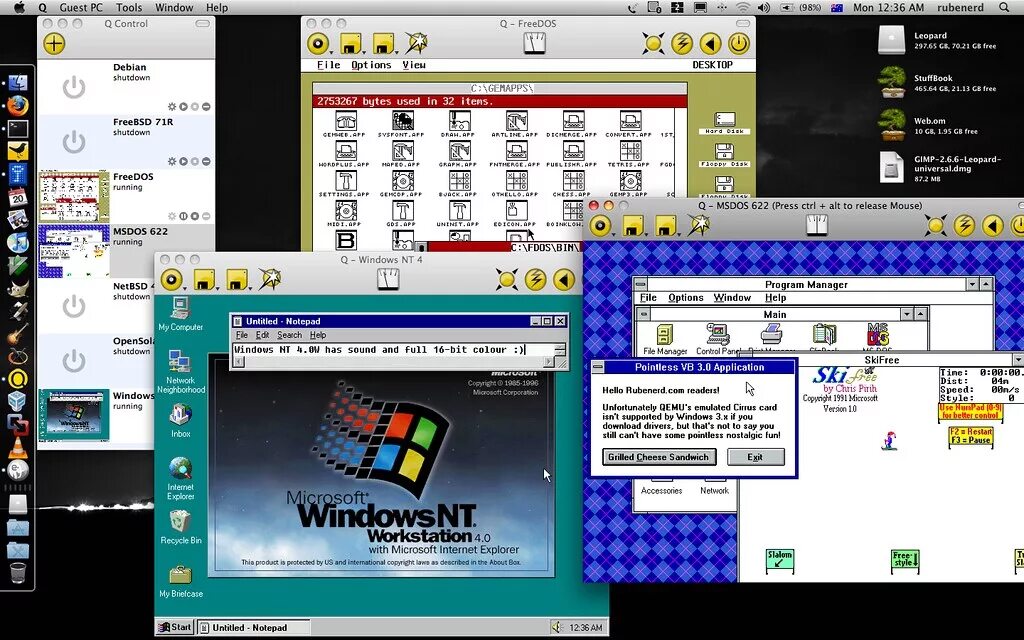Open GEM File menu in FreeDOS
This screenshot has width=1024, height=640.
[328, 65]
